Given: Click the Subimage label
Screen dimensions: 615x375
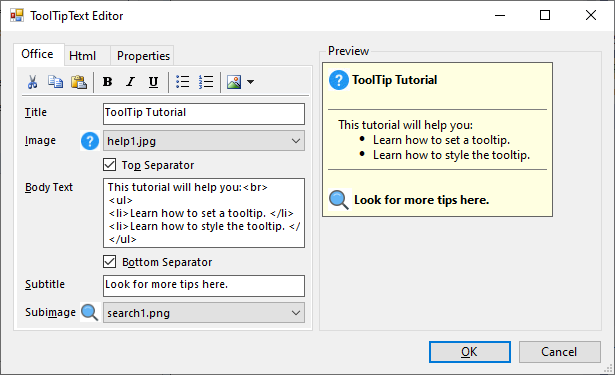Looking at the screenshot, I should (50, 312).
